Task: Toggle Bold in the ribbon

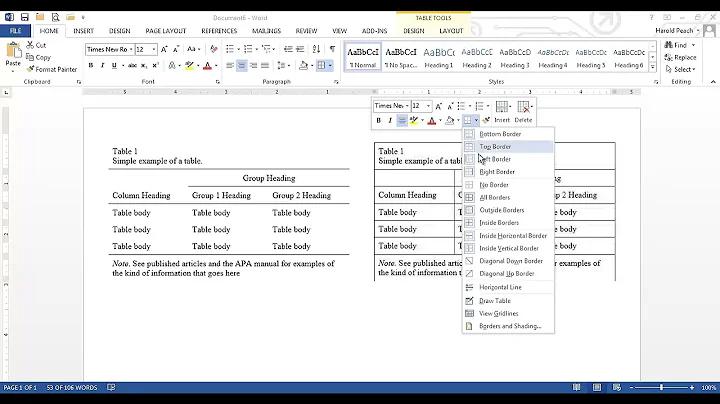Action: [x=91, y=66]
